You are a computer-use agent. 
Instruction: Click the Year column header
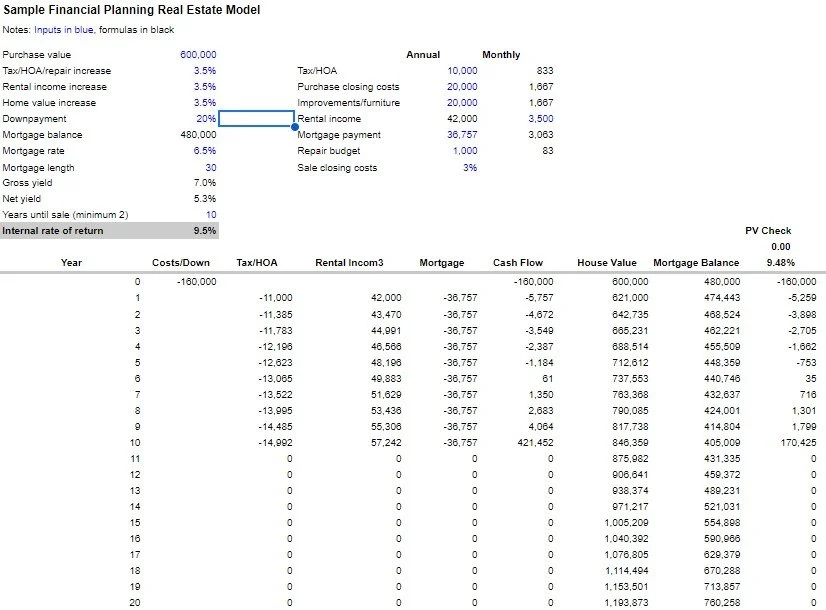(71, 263)
